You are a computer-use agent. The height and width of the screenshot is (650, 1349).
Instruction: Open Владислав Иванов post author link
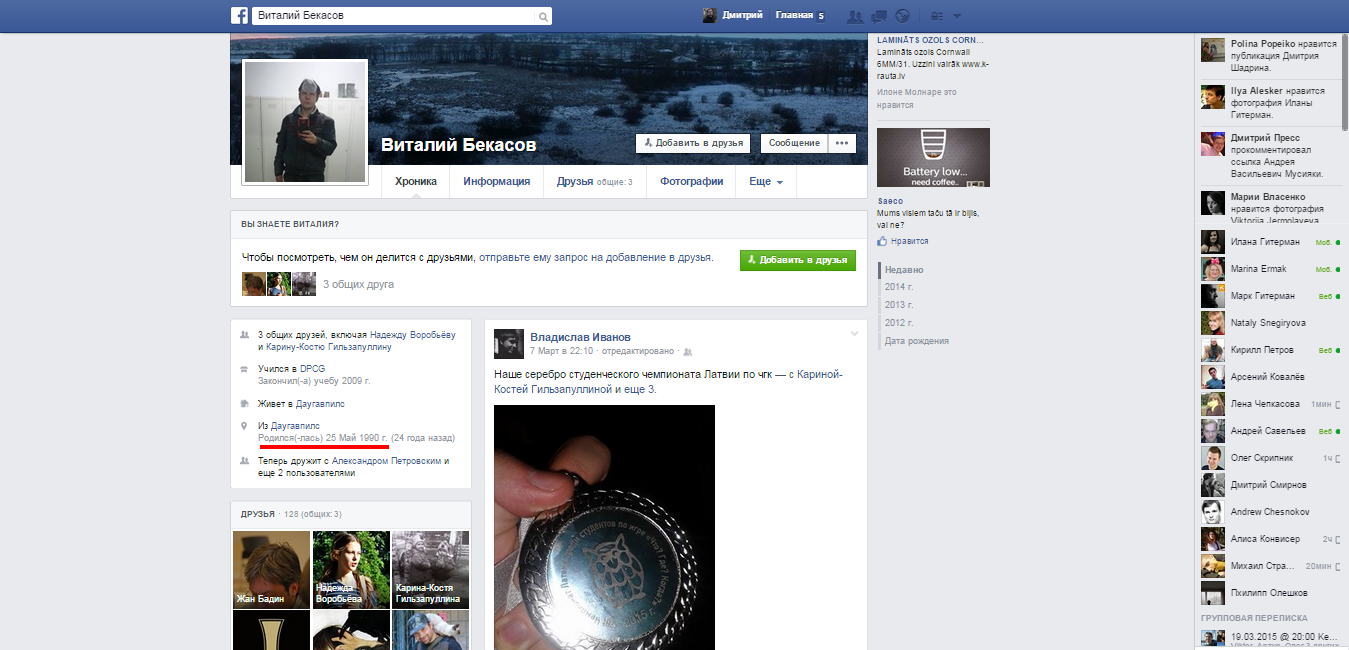[x=580, y=337]
